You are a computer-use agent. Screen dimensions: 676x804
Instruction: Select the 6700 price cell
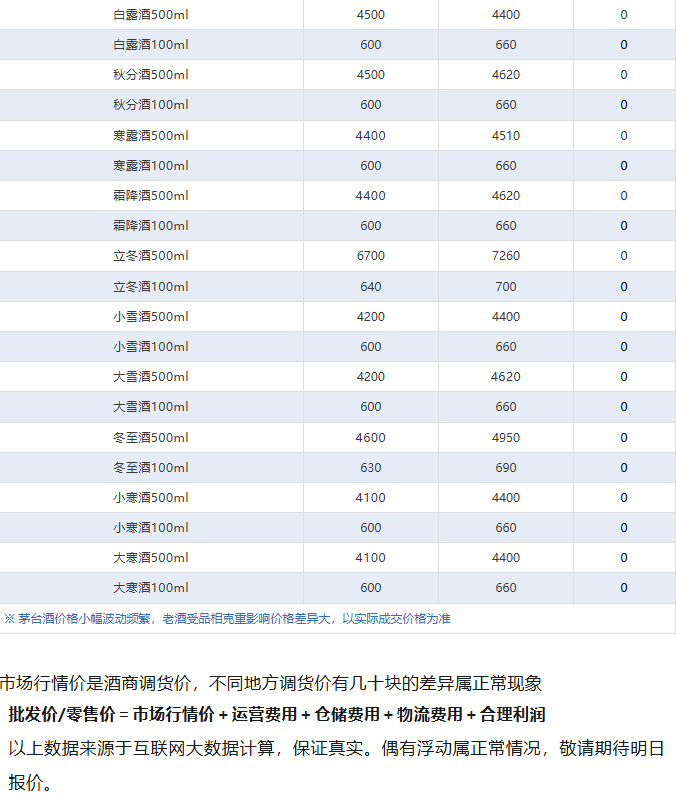[370, 255]
